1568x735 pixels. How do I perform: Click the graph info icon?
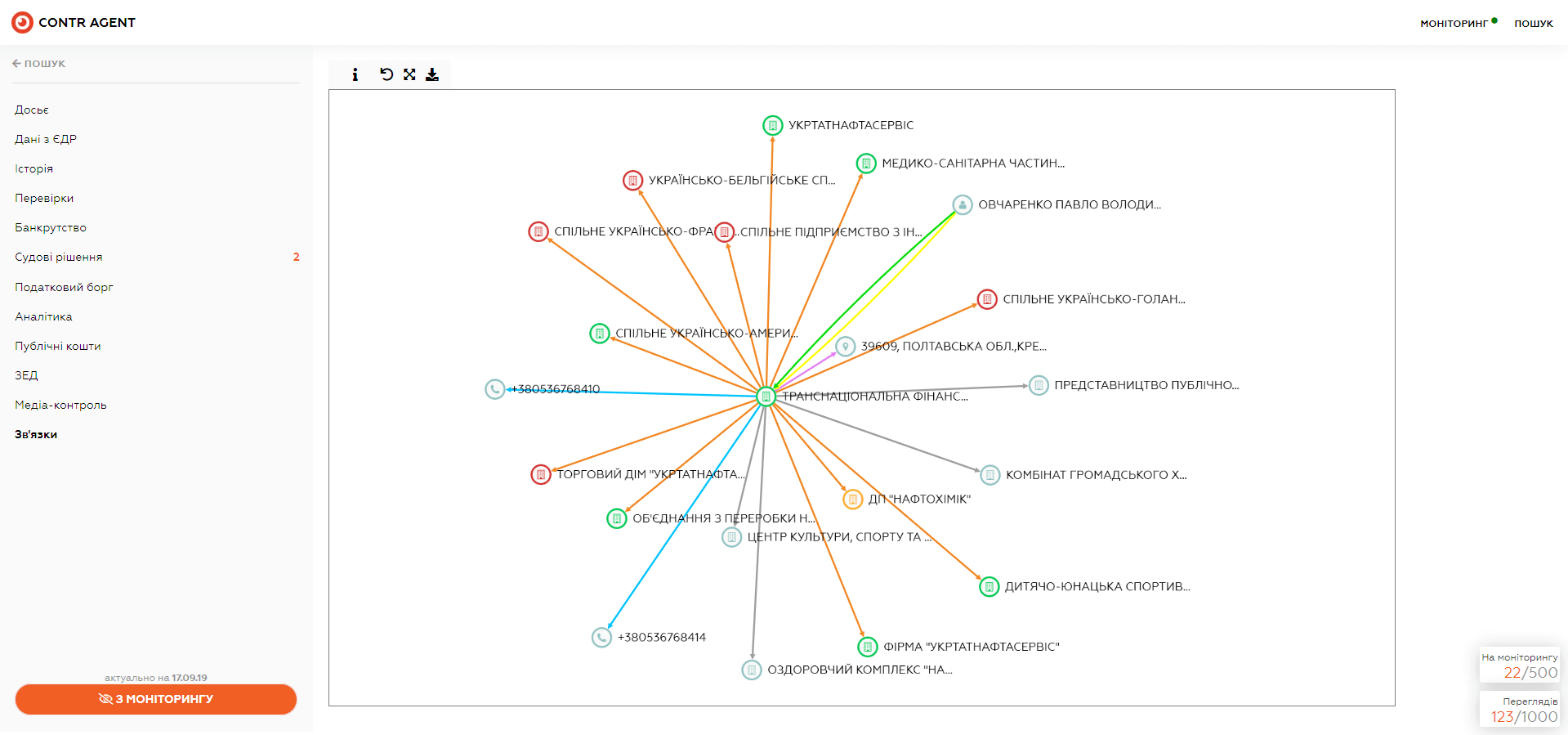[x=355, y=74]
